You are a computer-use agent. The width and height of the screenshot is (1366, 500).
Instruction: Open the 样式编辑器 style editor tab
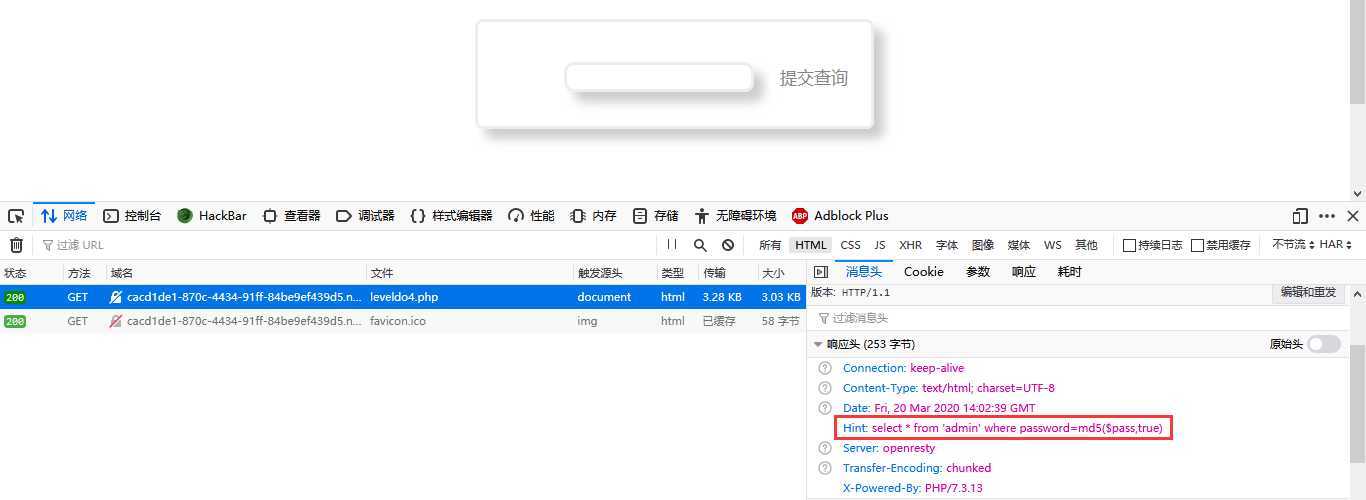[451, 216]
